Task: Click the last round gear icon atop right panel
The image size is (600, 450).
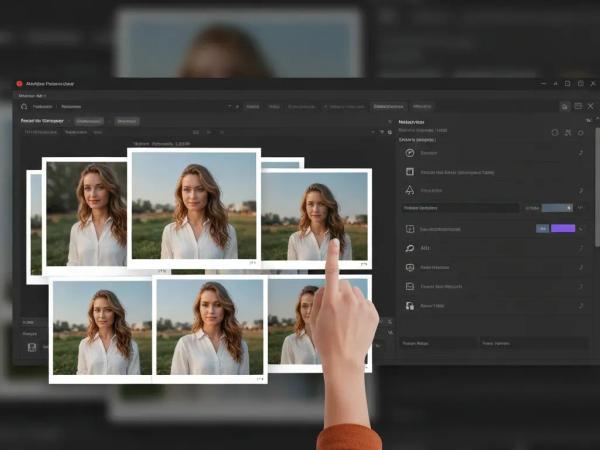Action: click(581, 132)
